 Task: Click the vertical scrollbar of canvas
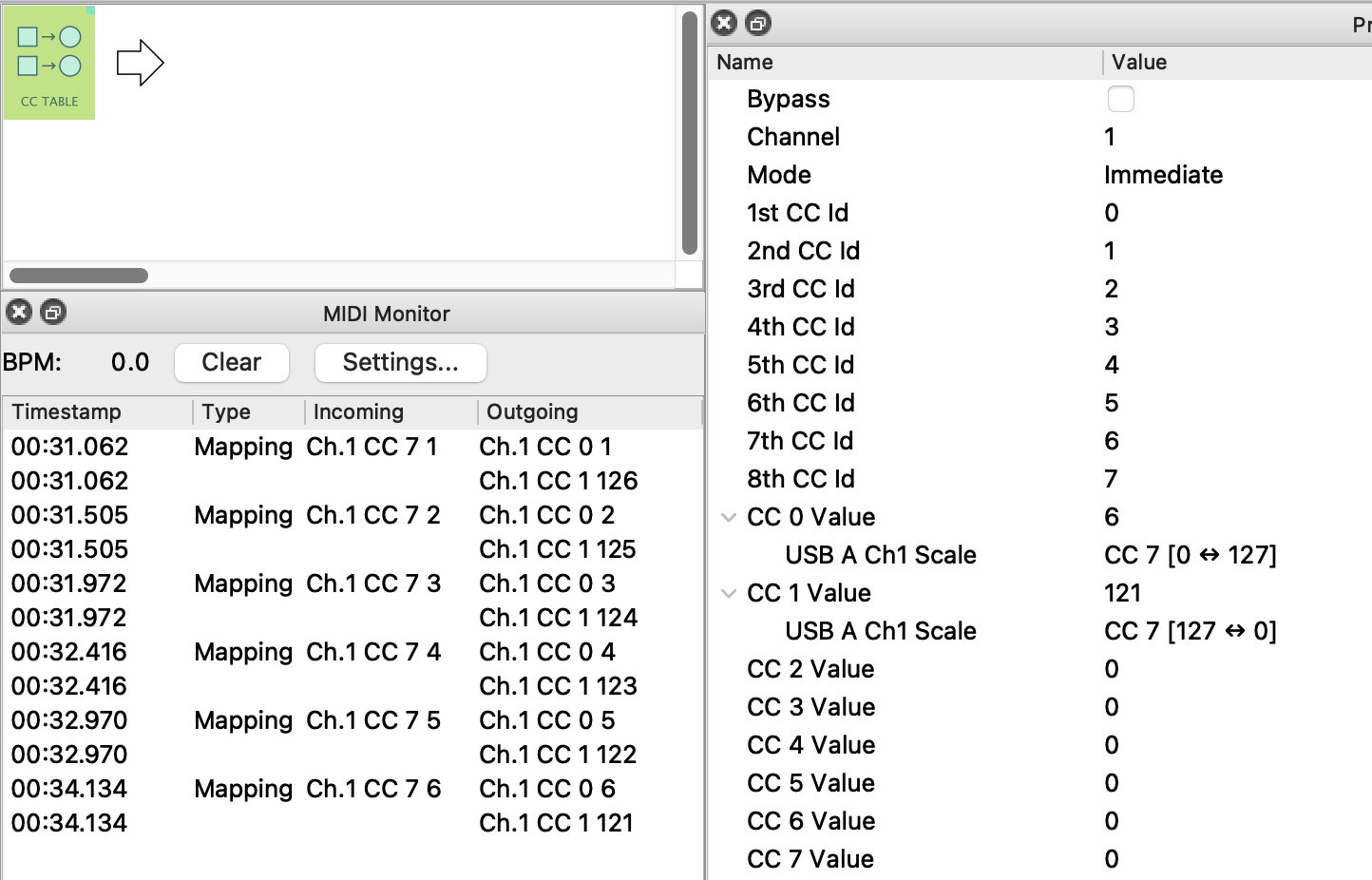690,133
